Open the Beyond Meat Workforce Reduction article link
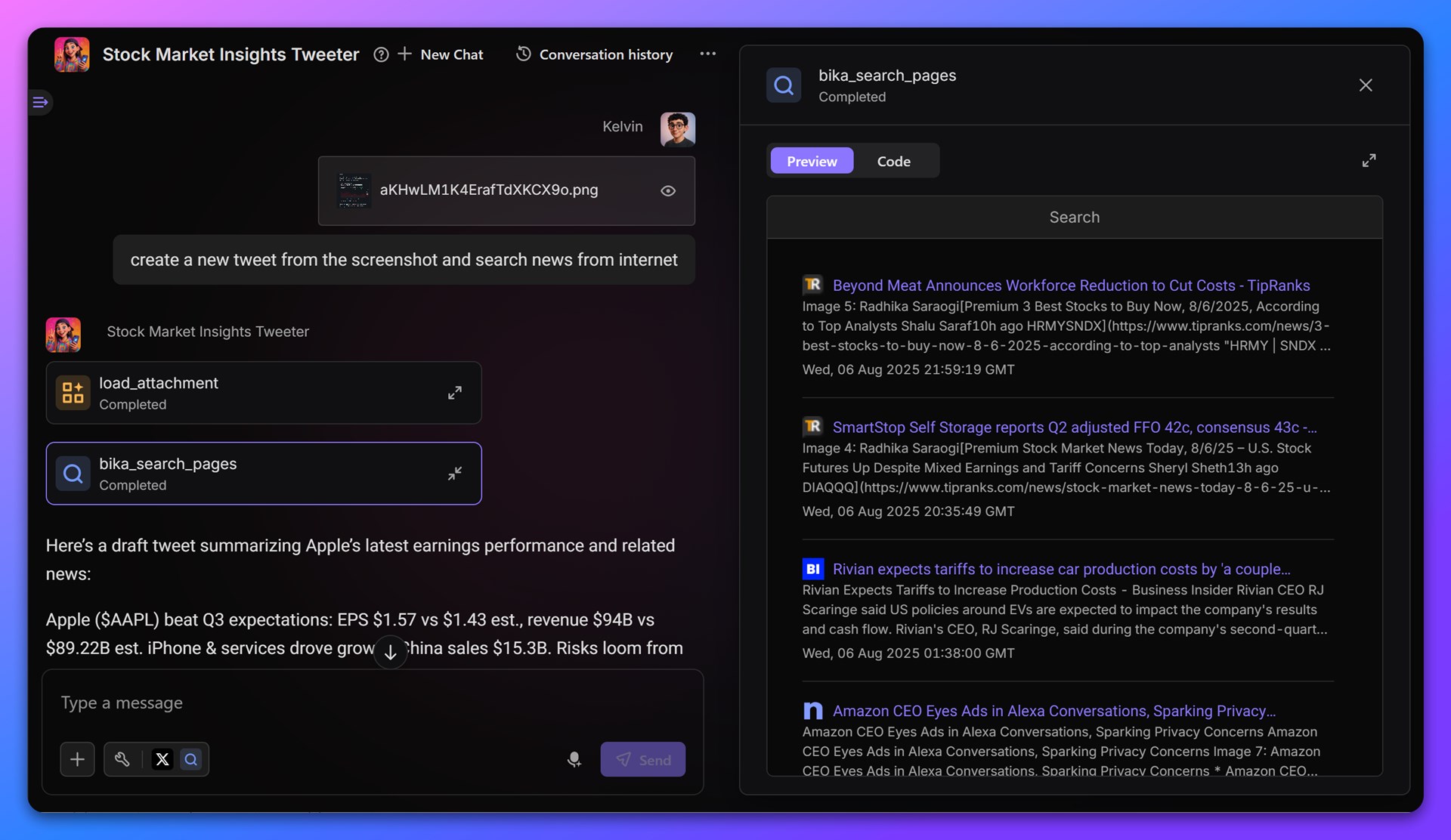 tap(1071, 286)
